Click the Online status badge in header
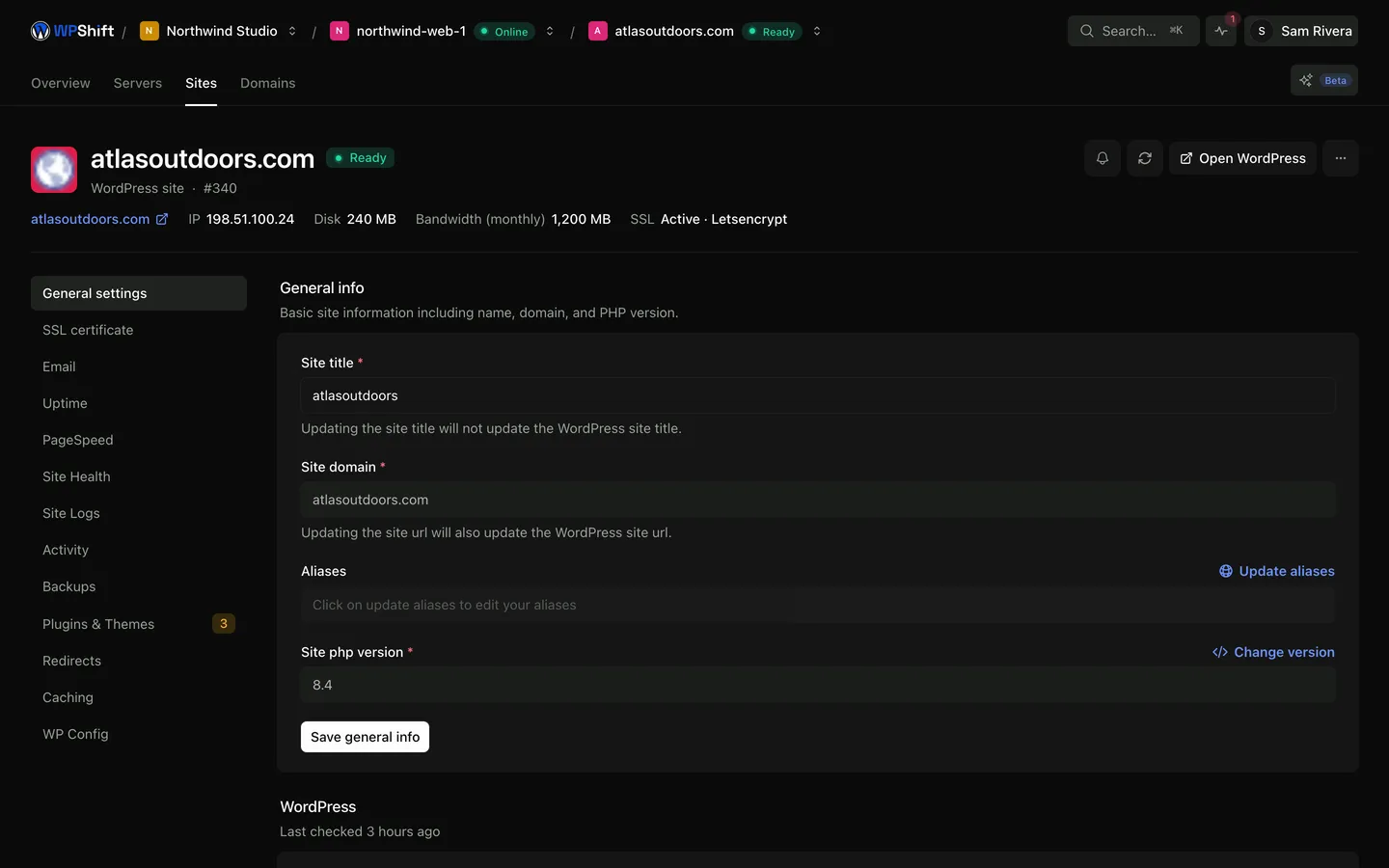The image size is (1389, 868). [504, 31]
